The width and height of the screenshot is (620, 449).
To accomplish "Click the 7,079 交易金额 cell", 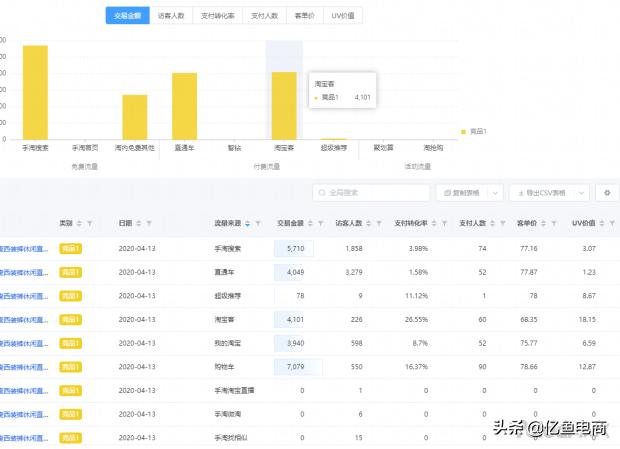I will [295, 367].
